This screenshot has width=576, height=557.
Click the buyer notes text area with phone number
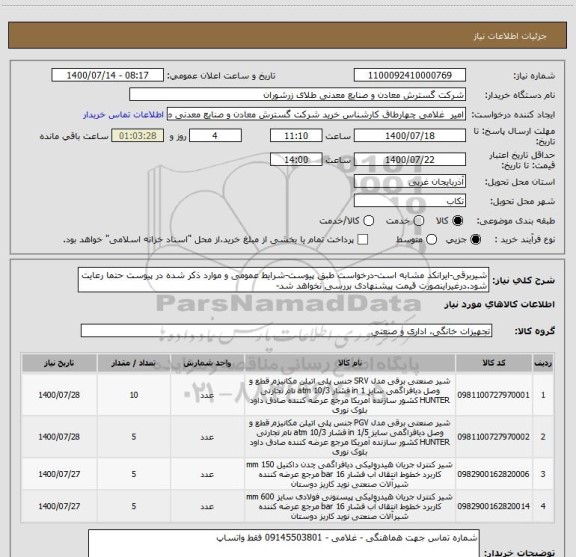coord(284,544)
